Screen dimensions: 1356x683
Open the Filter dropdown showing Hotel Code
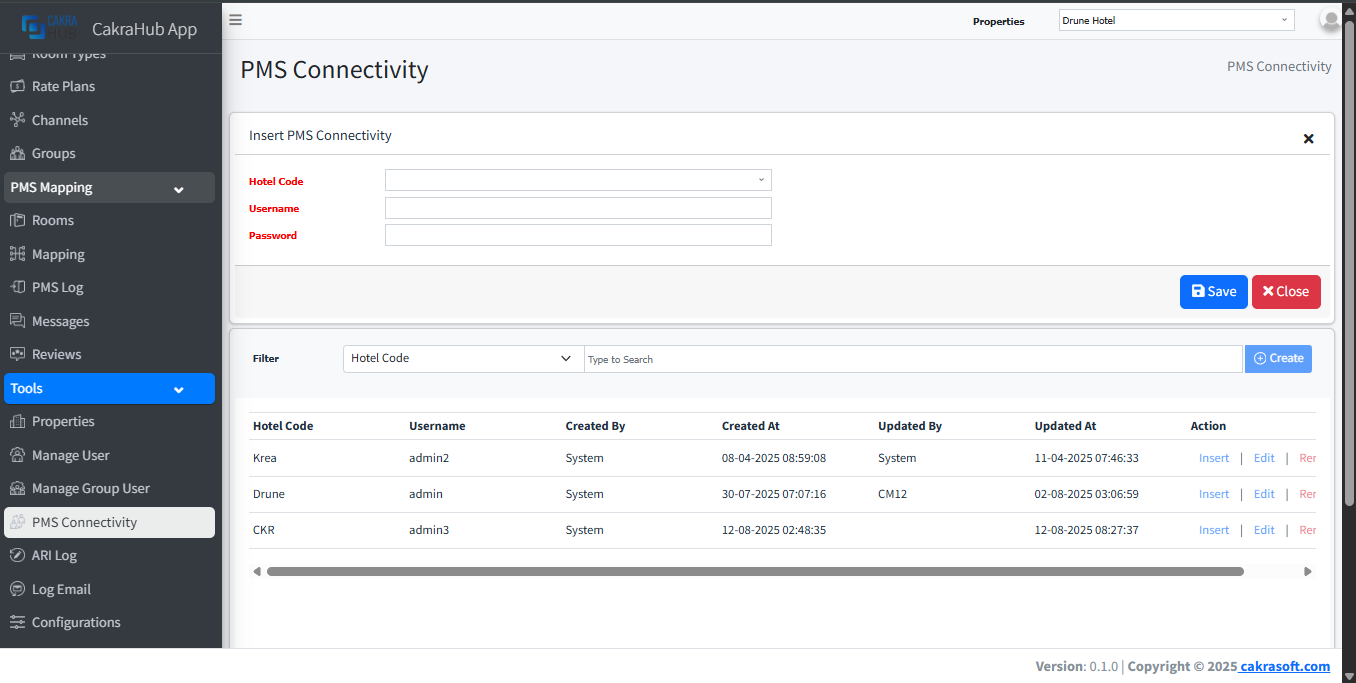[x=462, y=358]
